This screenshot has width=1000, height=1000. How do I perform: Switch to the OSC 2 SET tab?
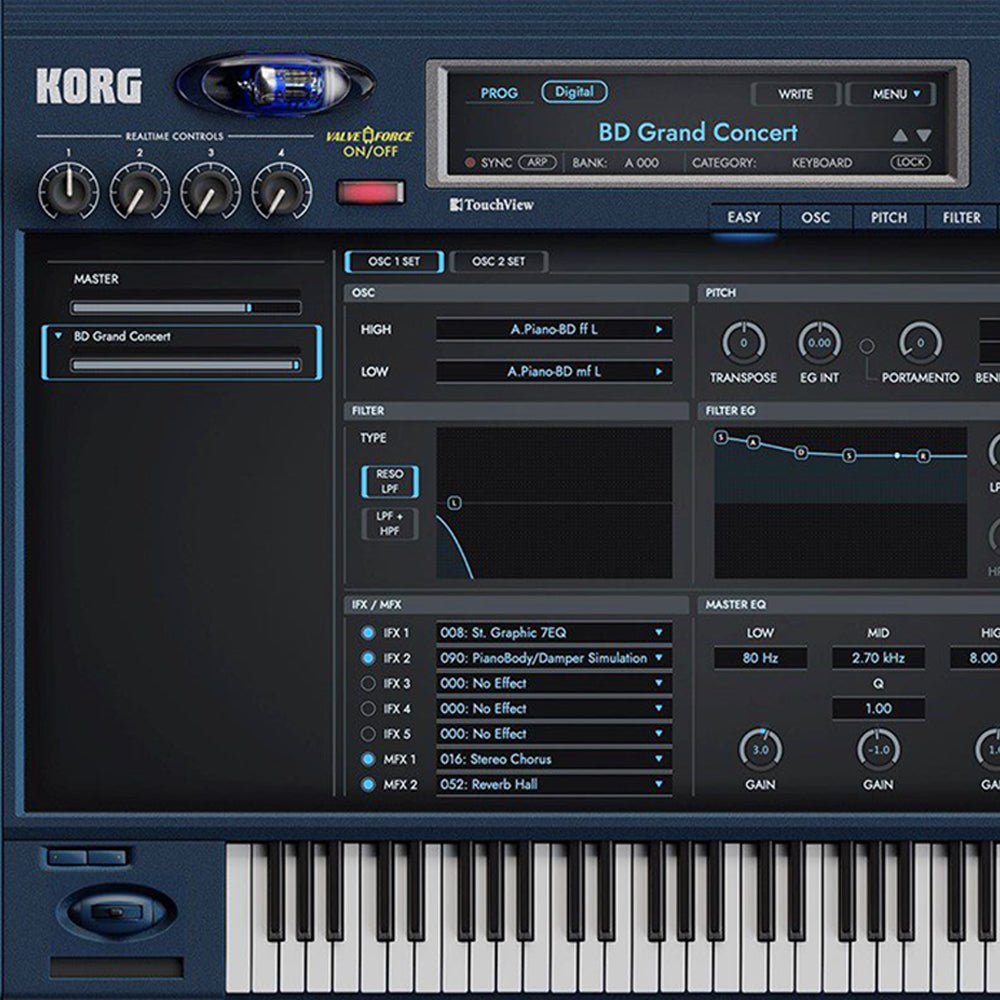pyautogui.click(x=499, y=261)
